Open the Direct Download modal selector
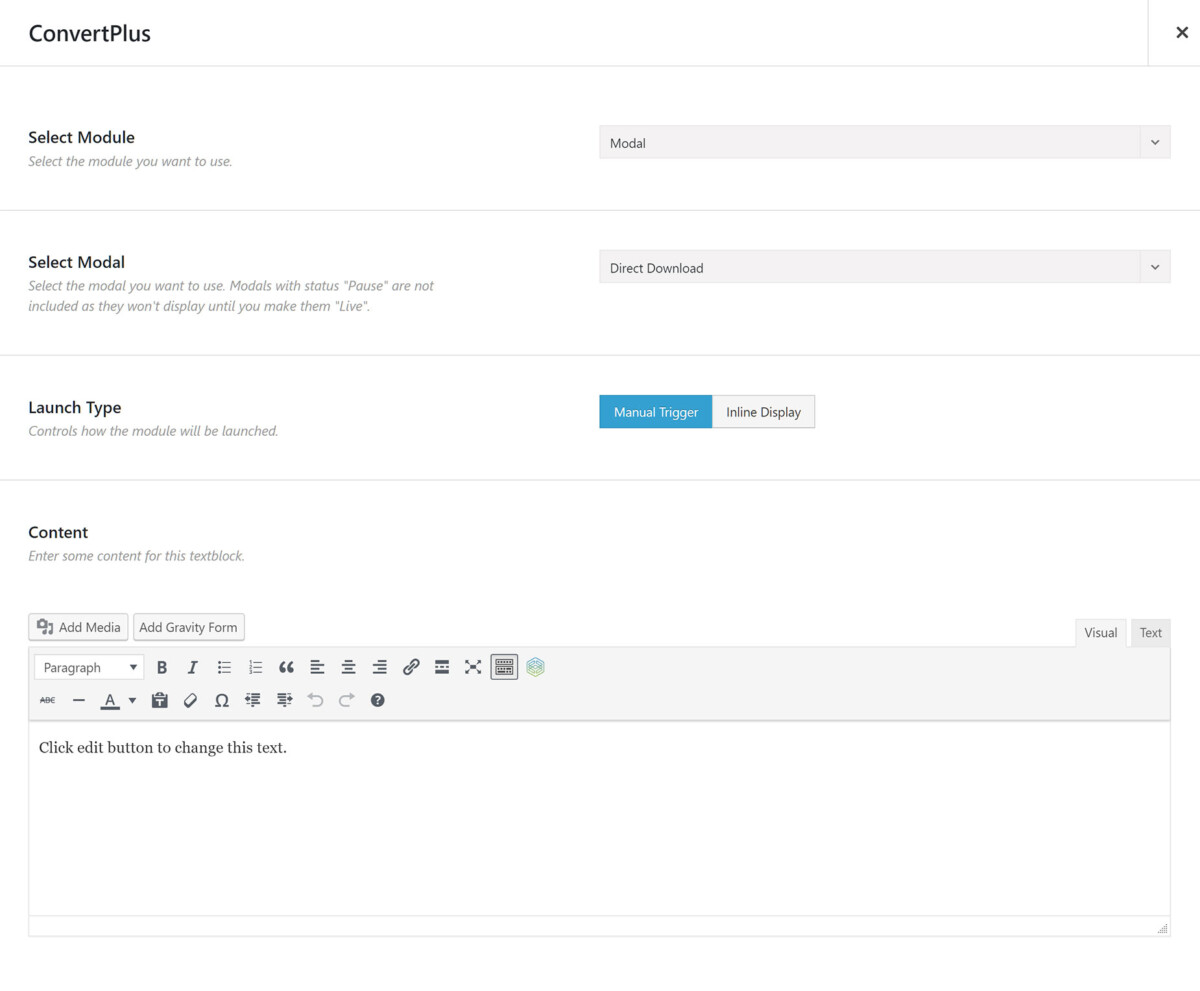The height and width of the screenshot is (991, 1200). click(x=884, y=267)
